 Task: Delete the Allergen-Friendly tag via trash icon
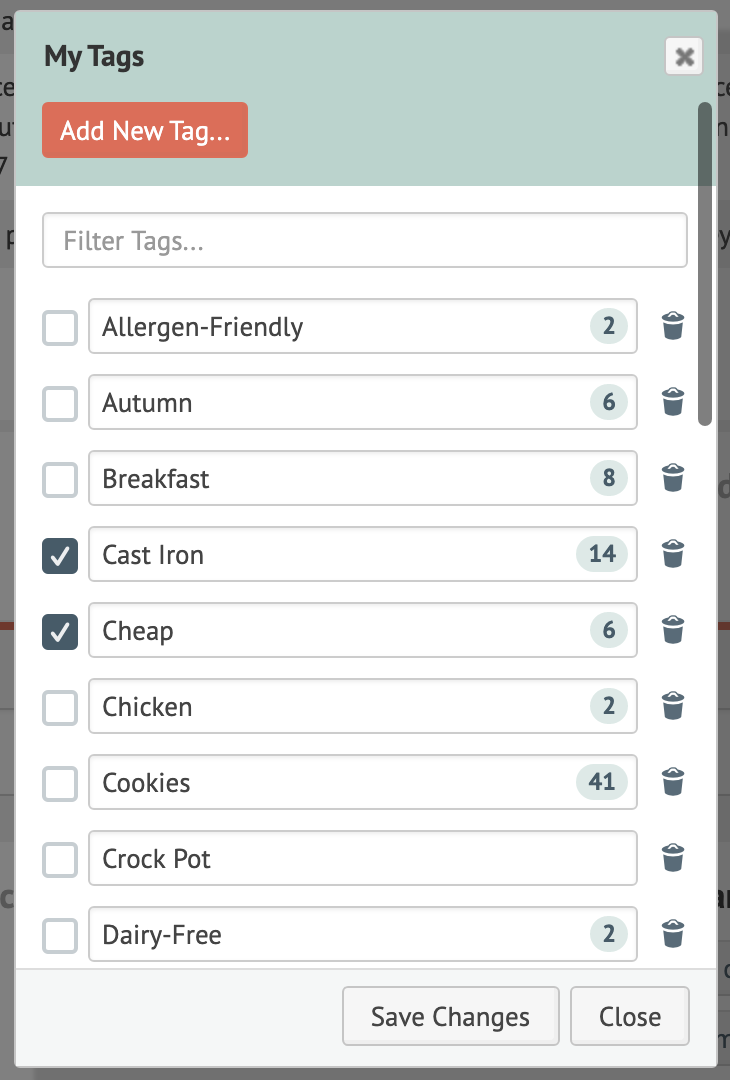[x=673, y=326]
